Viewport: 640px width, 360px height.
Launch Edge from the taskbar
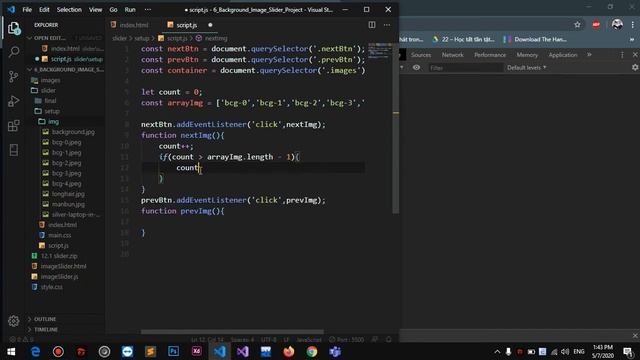(35, 351)
